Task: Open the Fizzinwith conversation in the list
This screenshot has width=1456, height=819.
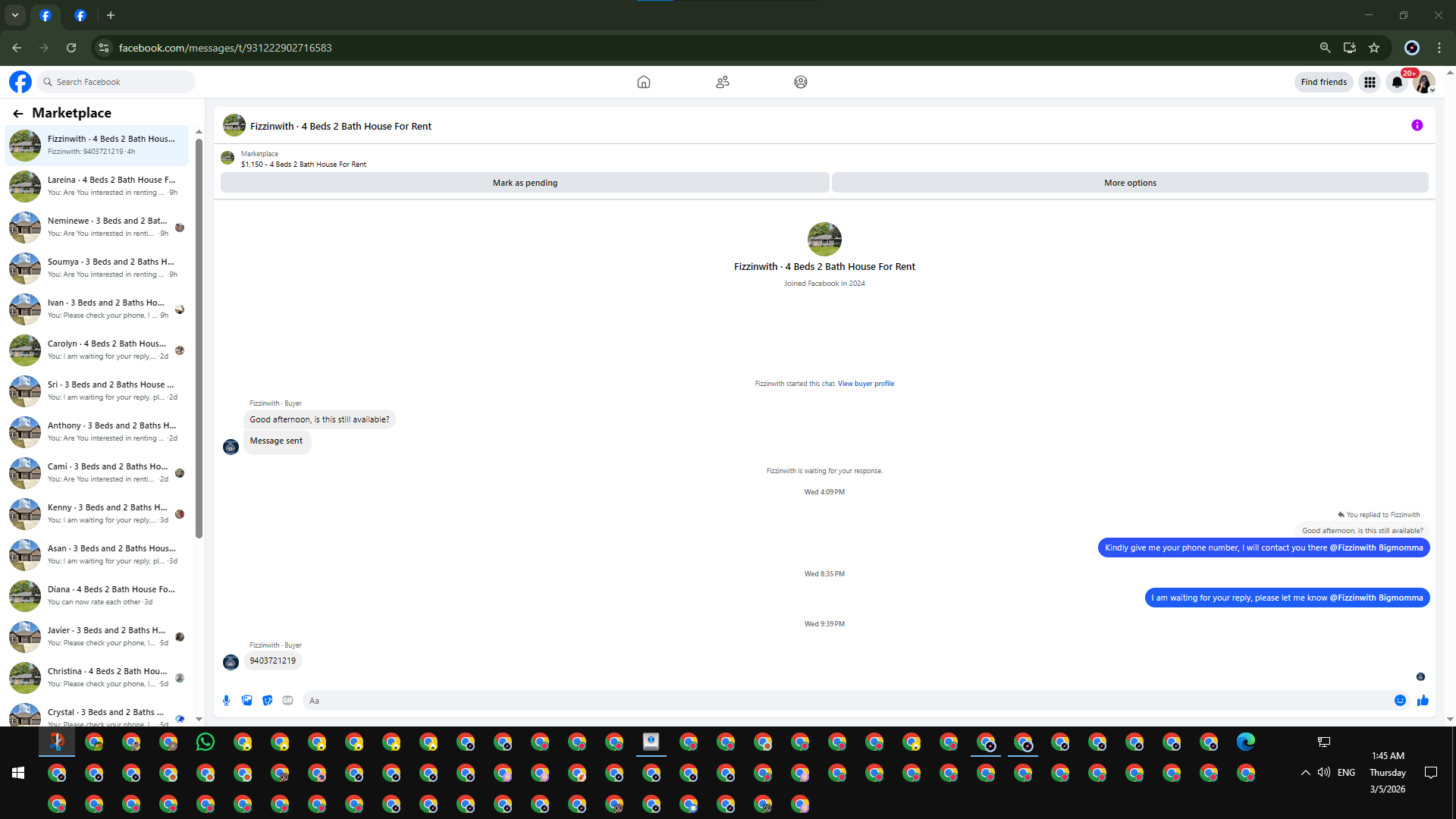Action: click(x=97, y=146)
